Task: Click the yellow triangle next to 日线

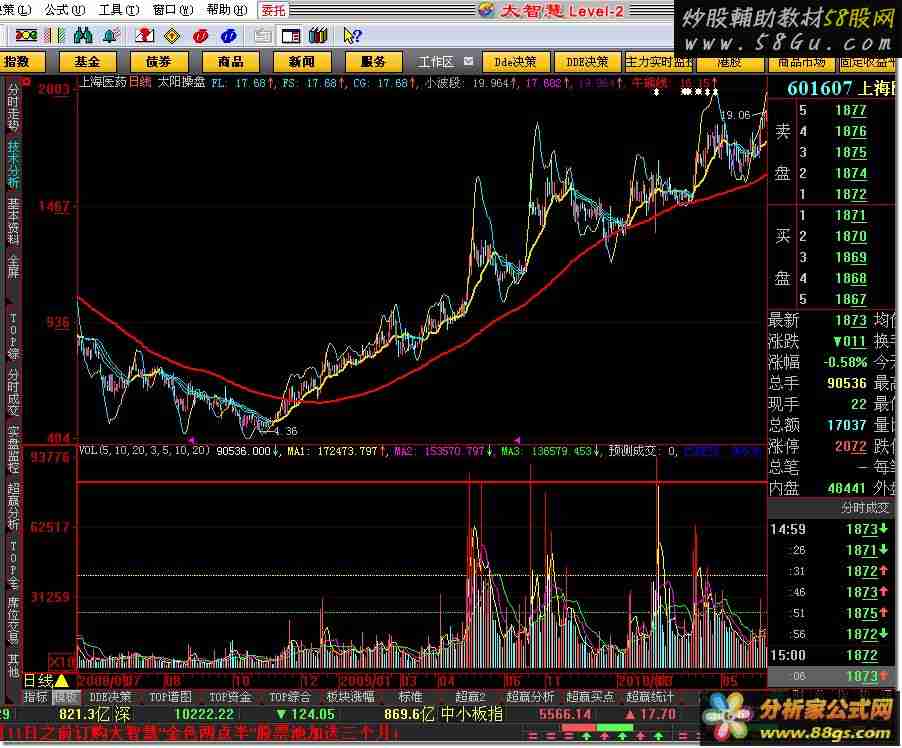Action: tap(61, 681)
